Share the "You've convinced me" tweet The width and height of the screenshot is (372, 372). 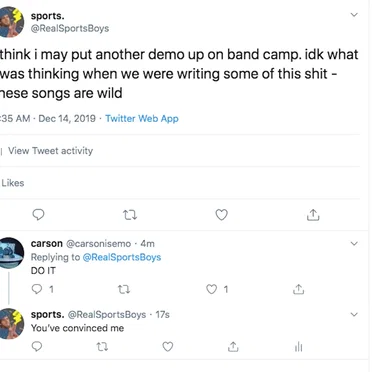(233, 347)
